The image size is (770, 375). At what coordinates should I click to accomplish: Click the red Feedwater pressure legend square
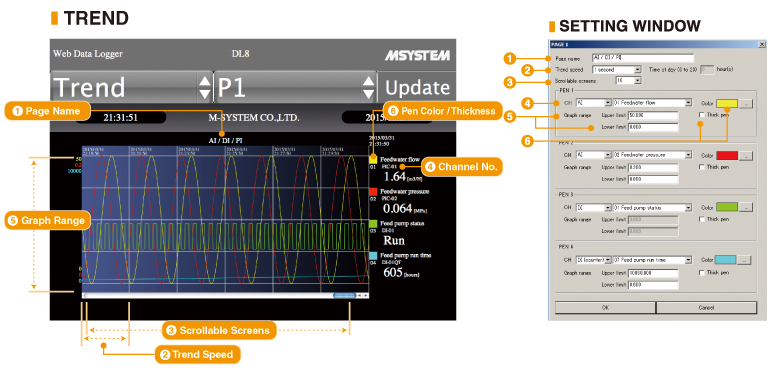(373, 191)
